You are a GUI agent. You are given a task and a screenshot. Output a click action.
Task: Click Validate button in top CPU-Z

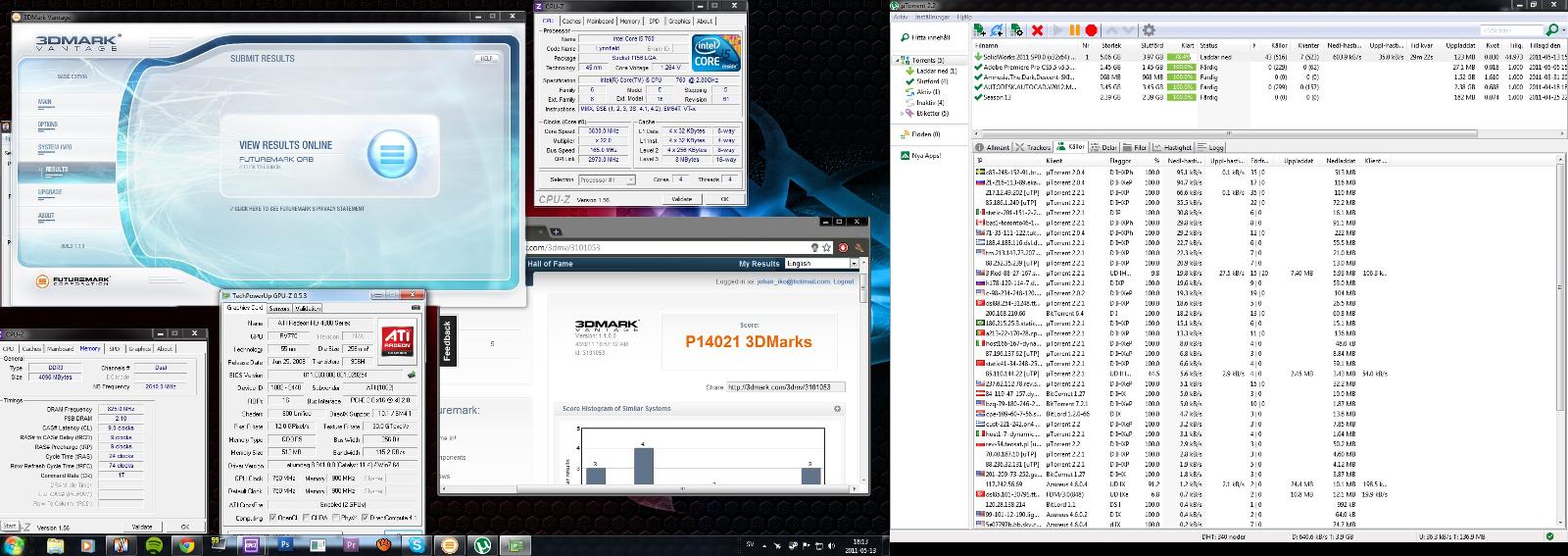click(682, 199)
